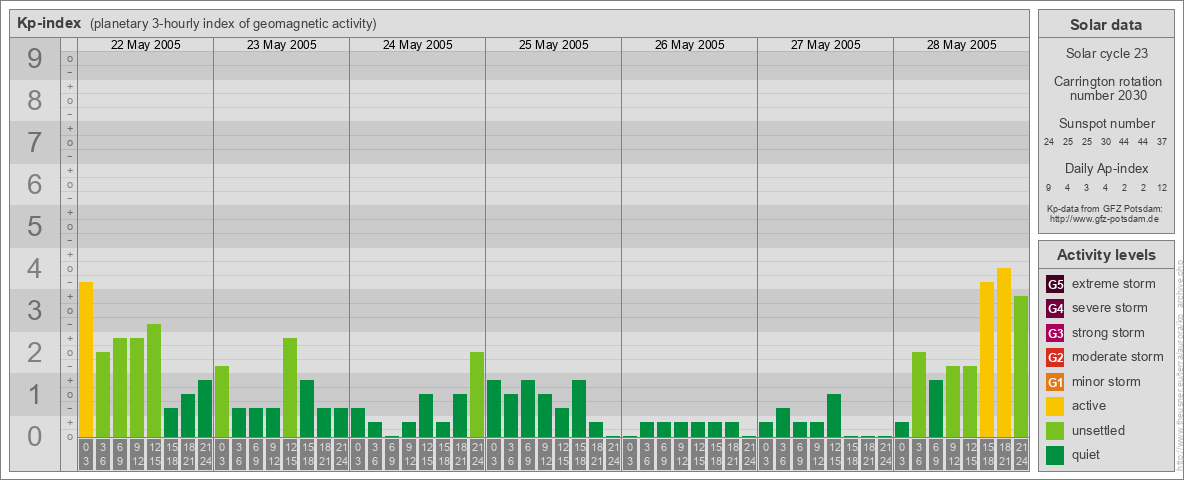This screenshot has height=480, width=1184.
Task: Select the dark green 'quiet' legend swatch
Action: click(x=1055, y=455)
